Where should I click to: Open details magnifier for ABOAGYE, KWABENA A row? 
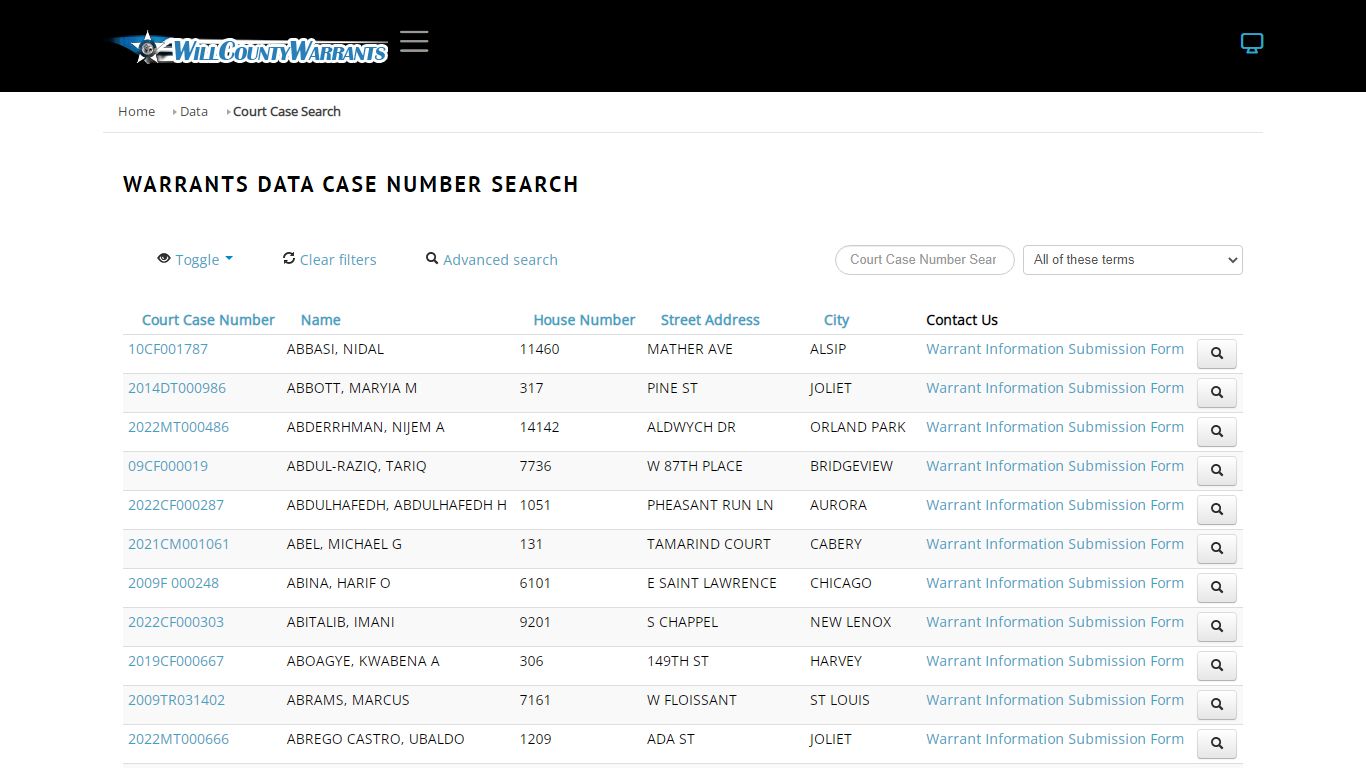1217,666
